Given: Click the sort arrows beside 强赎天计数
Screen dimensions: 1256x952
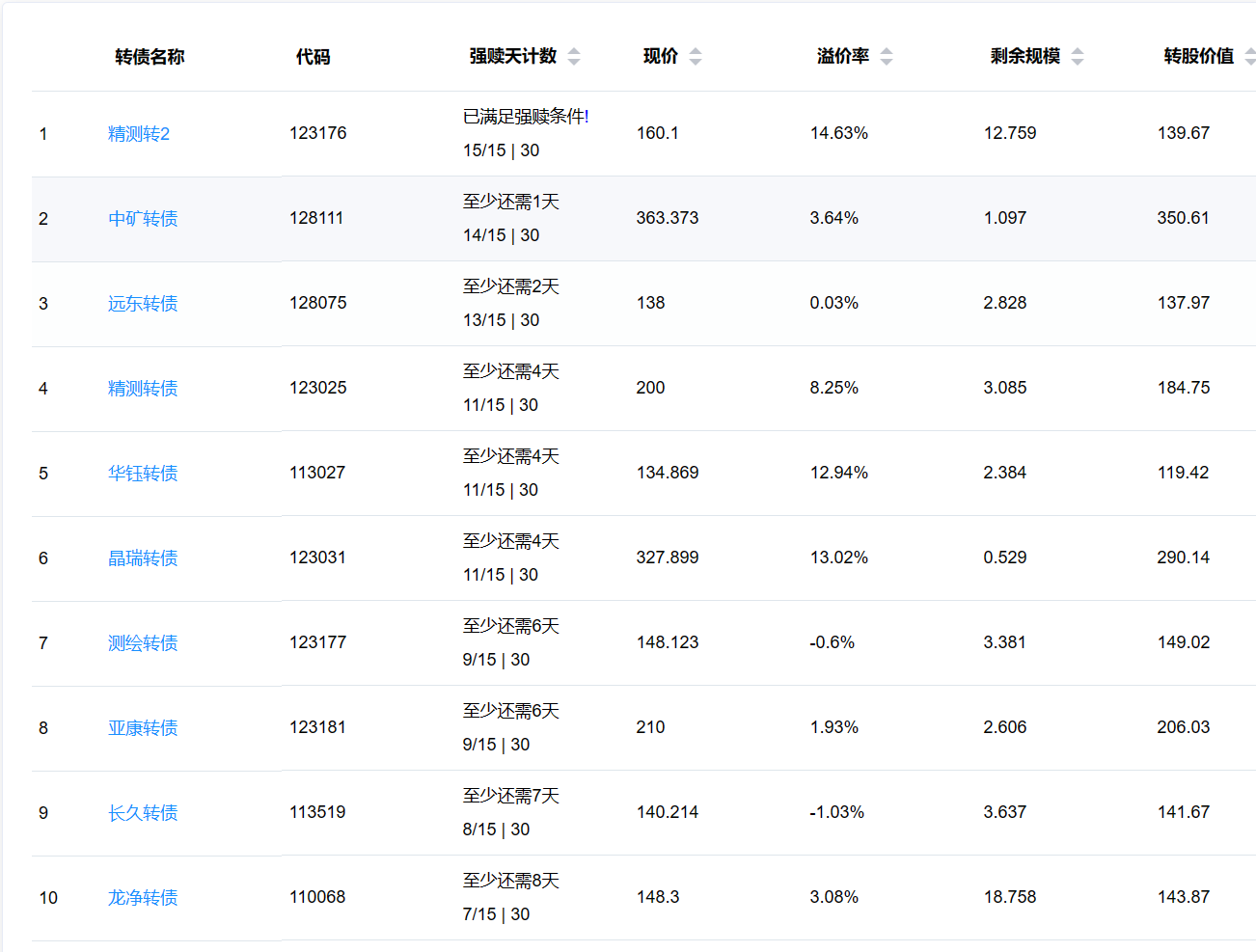Looking at the screenshot, I should coord(574,57).
